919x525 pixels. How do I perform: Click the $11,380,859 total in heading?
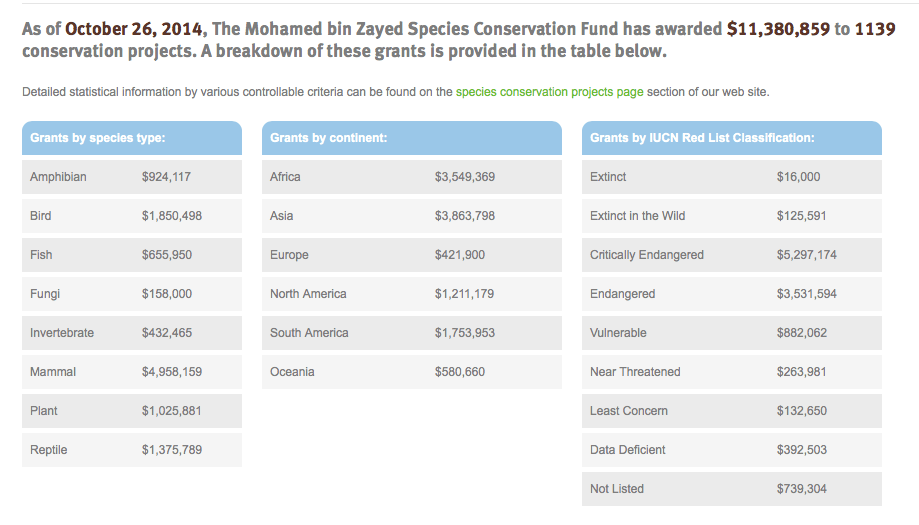click(778, 29)
